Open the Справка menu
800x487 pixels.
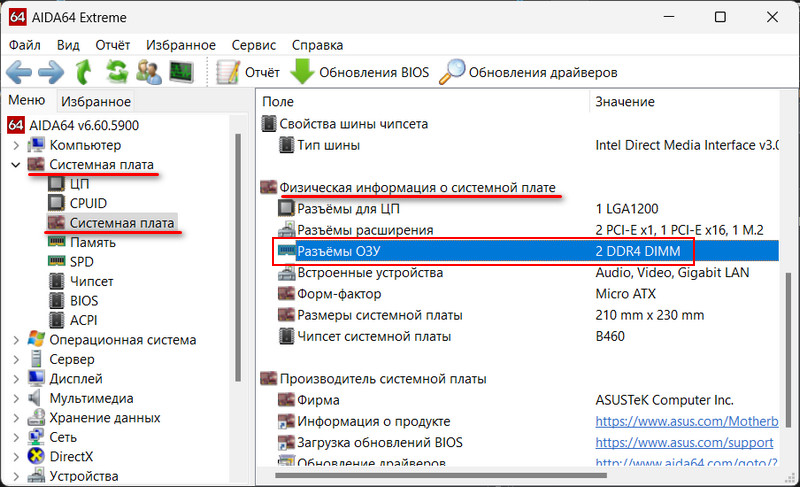[317, 45]
